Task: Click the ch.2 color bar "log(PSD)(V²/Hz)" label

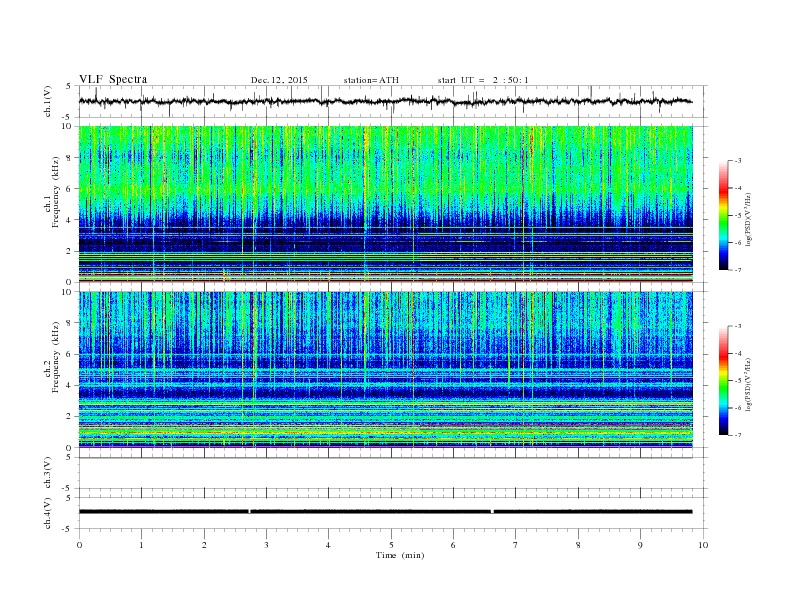Action: coord(748,385)
